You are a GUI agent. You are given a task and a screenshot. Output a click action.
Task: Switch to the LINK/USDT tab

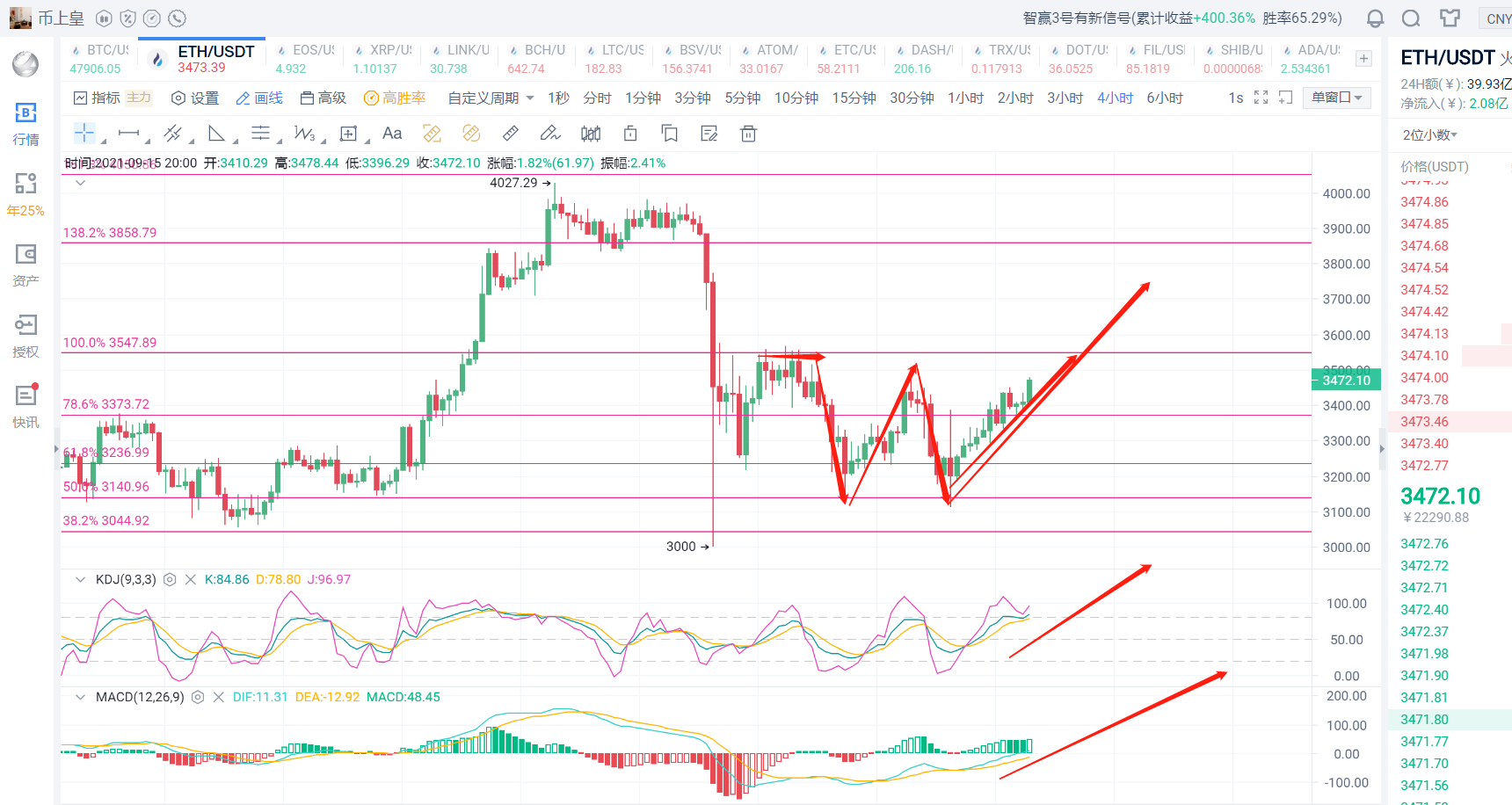pyautogui.click(x=459, y=59)
